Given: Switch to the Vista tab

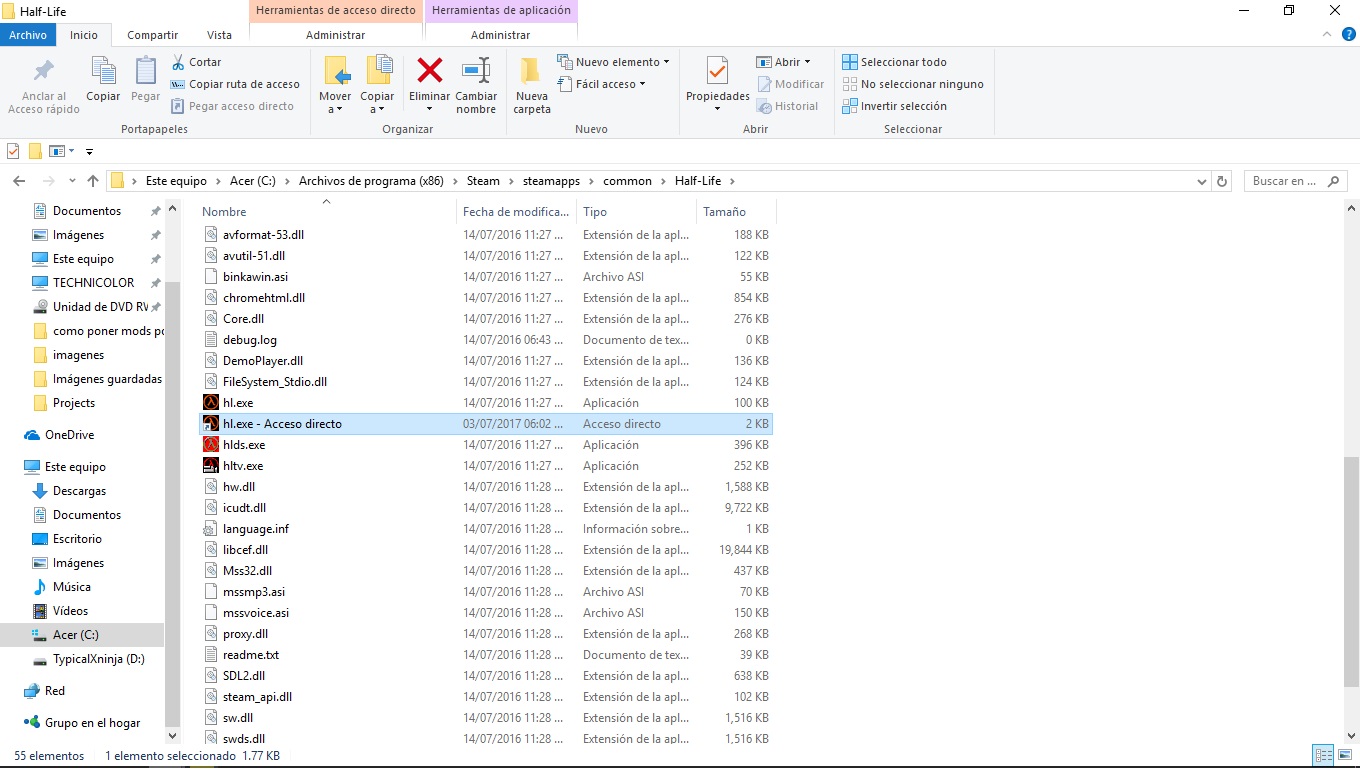Looking at the screenshot, I should click(x=219, y=35).
